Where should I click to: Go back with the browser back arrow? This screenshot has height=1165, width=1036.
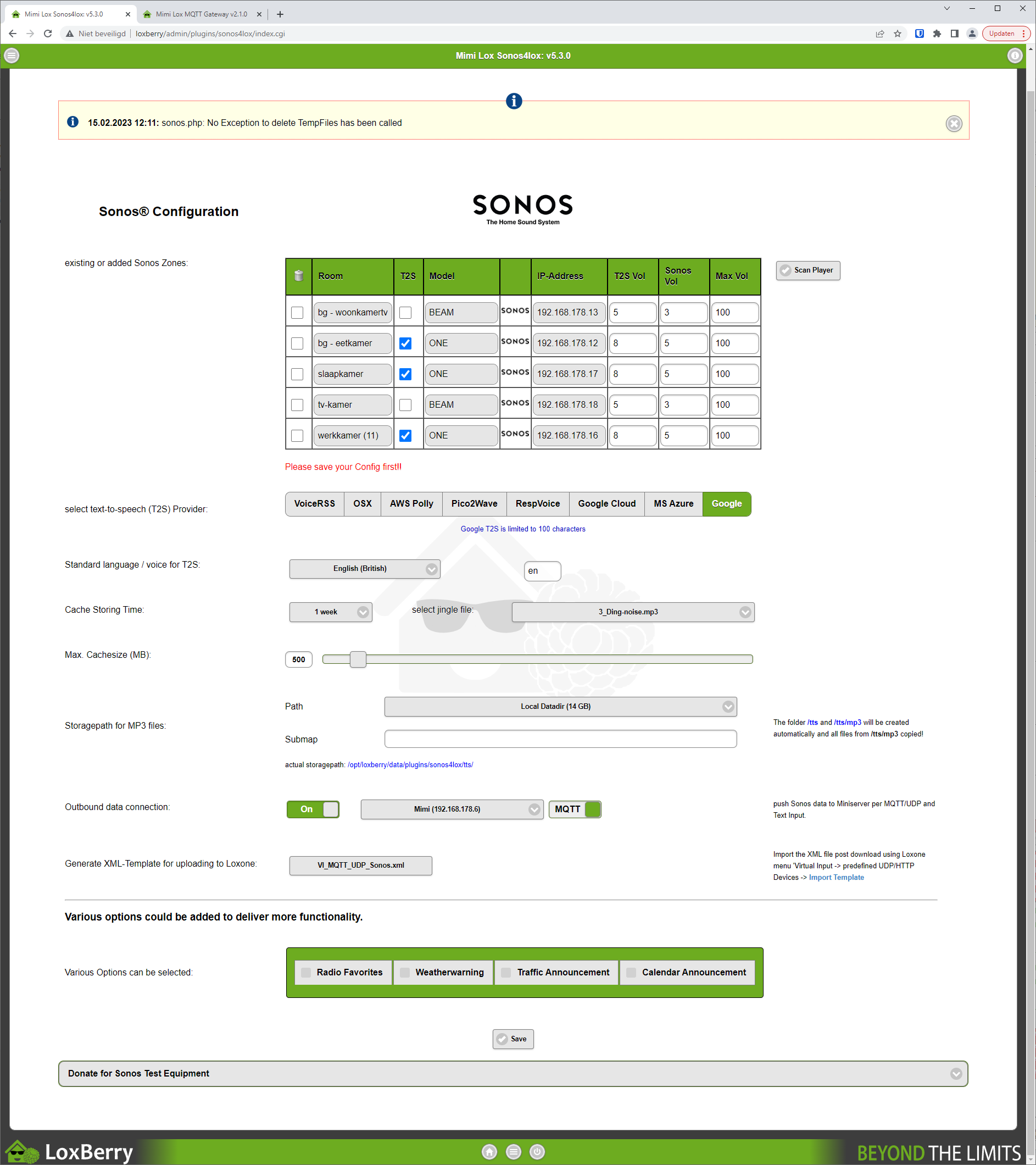[13, 34]
